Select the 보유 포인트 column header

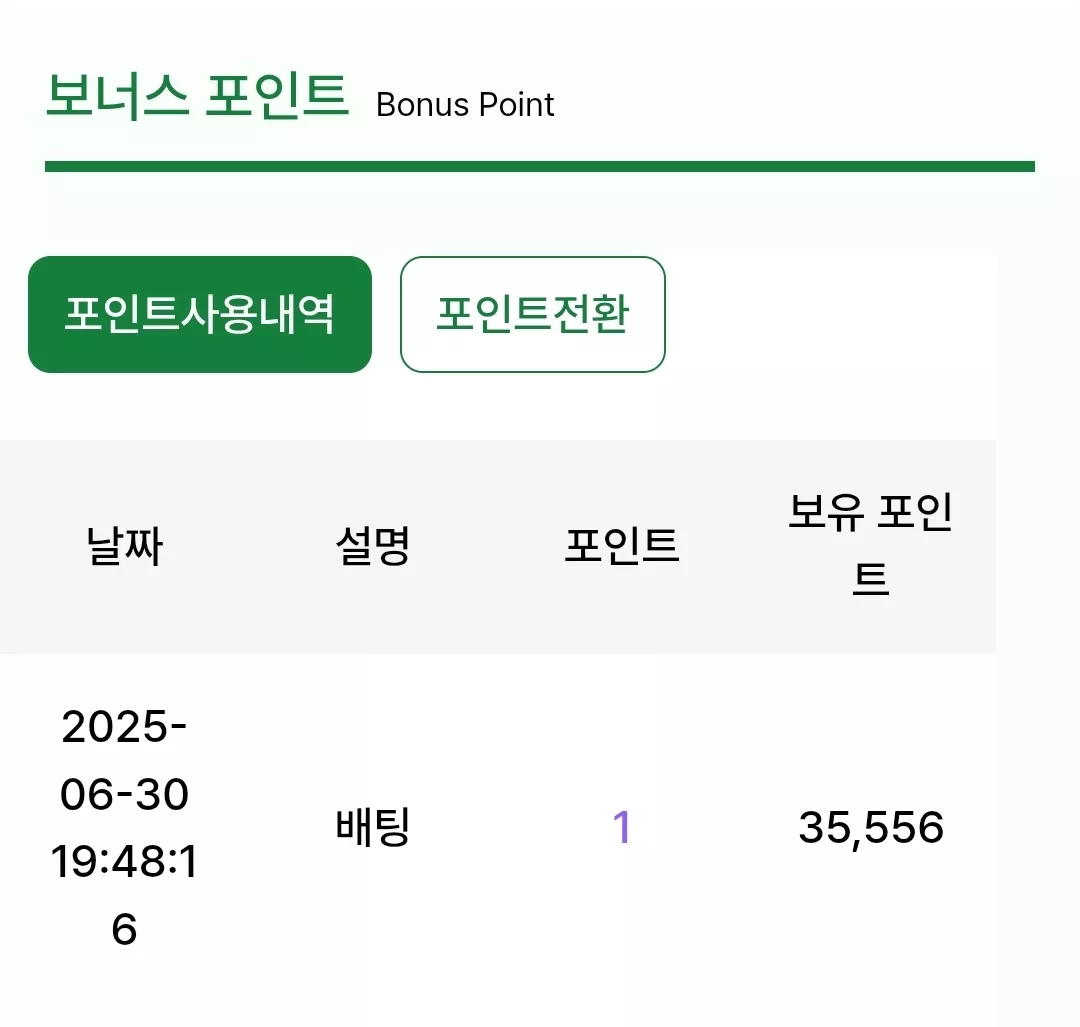(x=871, y=544)
